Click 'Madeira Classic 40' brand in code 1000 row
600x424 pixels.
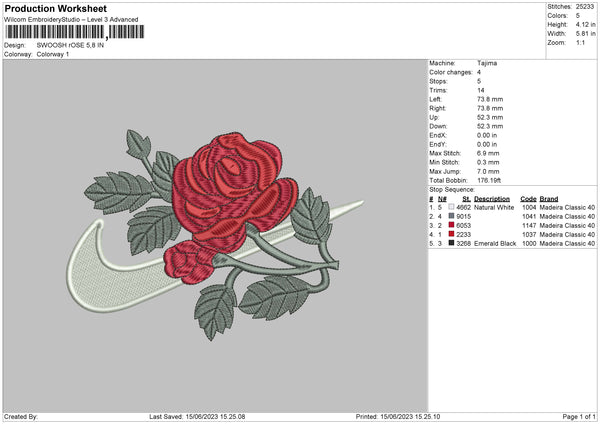point(567,243)
